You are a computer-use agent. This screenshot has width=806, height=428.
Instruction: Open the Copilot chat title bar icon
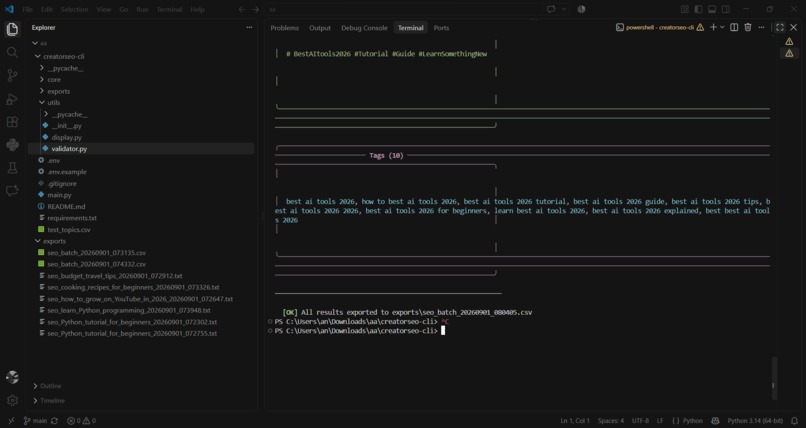[551, 9]
